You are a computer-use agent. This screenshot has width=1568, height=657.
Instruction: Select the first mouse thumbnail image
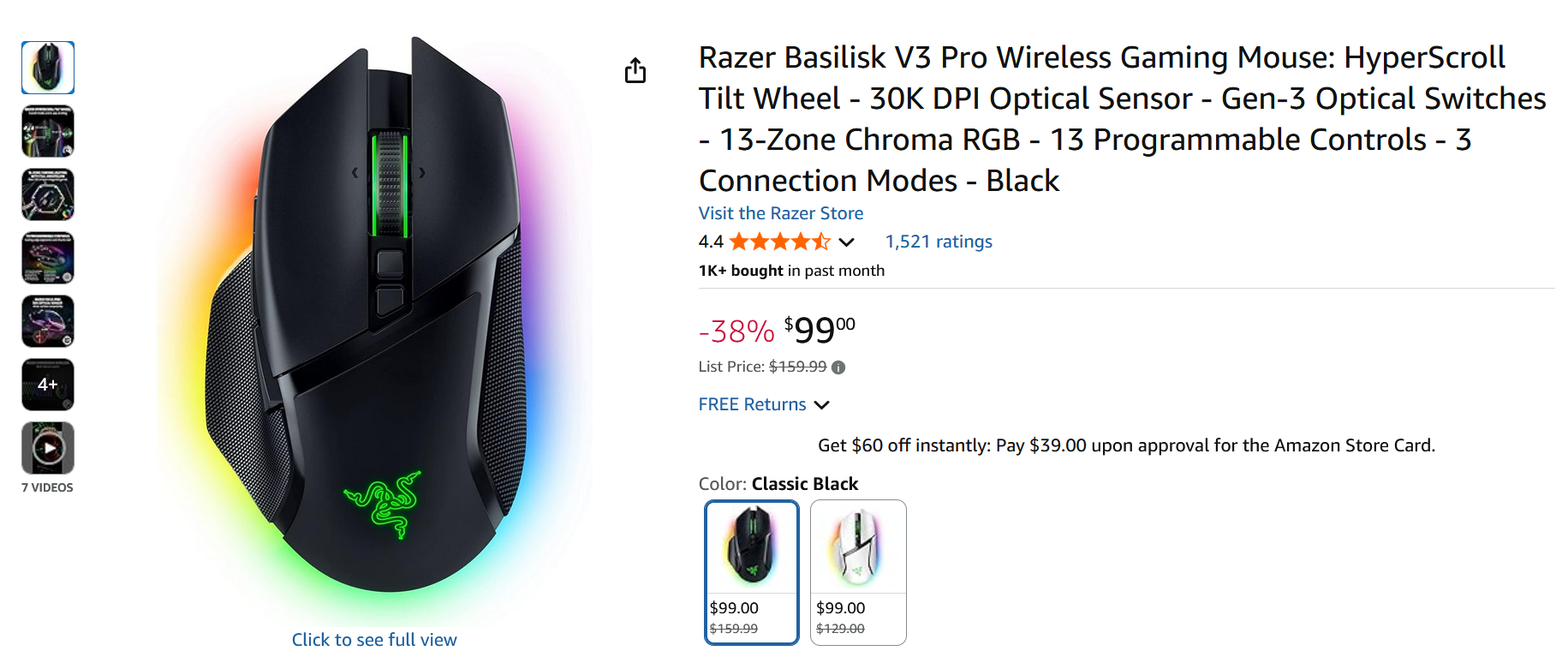[x=48, y=68]
